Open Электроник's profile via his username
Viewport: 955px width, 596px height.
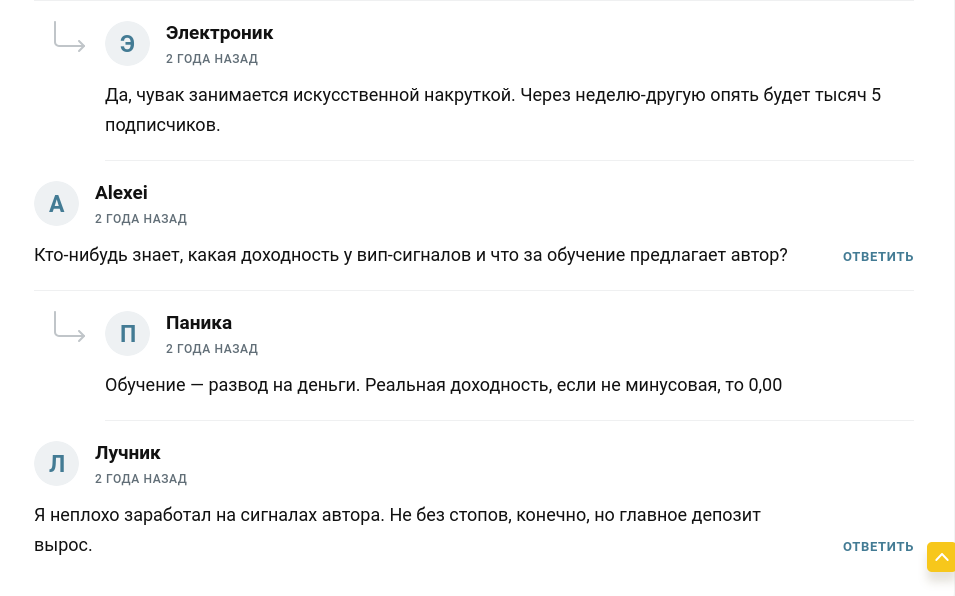[x=219, y=32]
